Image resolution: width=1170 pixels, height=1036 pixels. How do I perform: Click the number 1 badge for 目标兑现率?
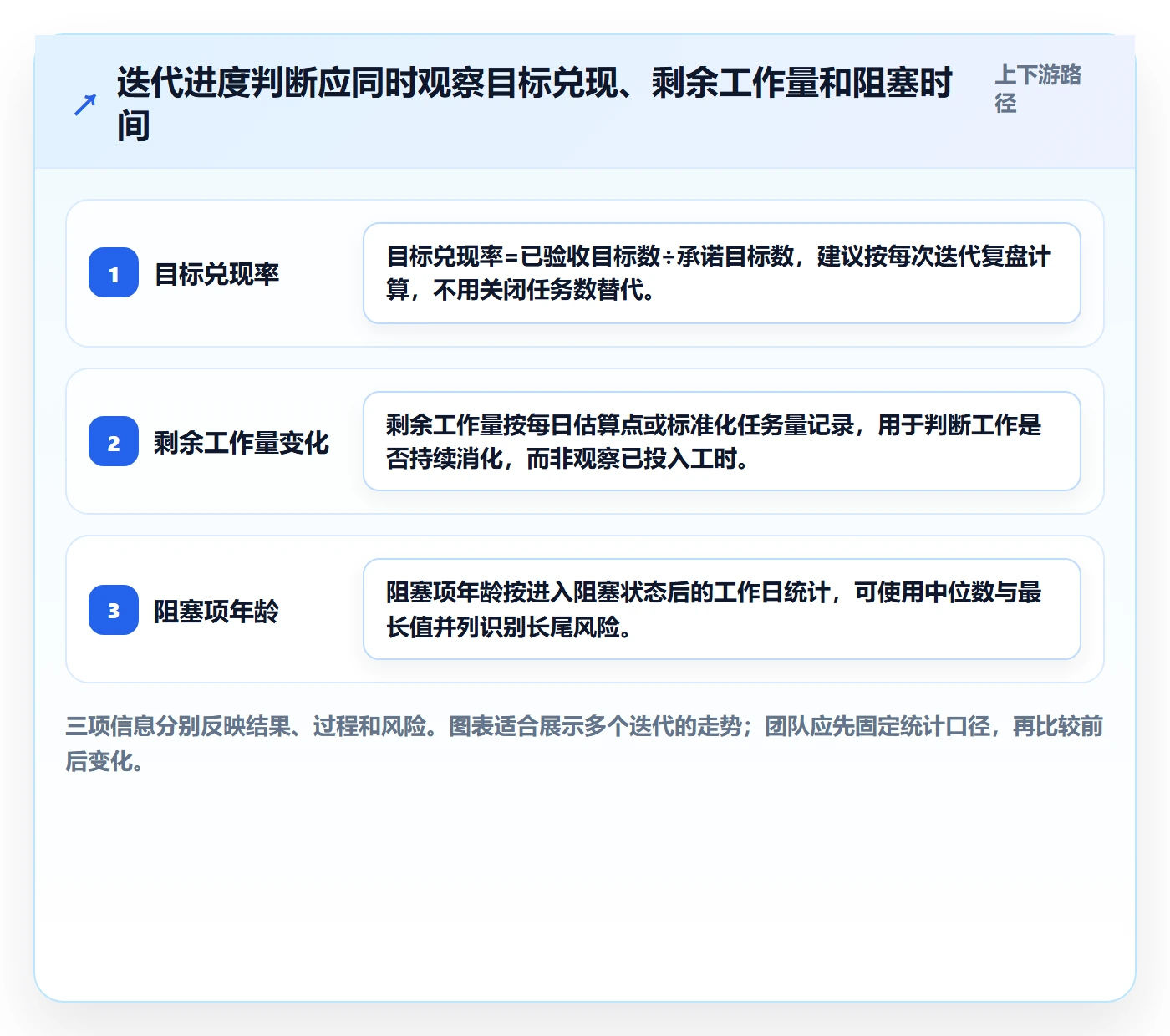(114, 273)
